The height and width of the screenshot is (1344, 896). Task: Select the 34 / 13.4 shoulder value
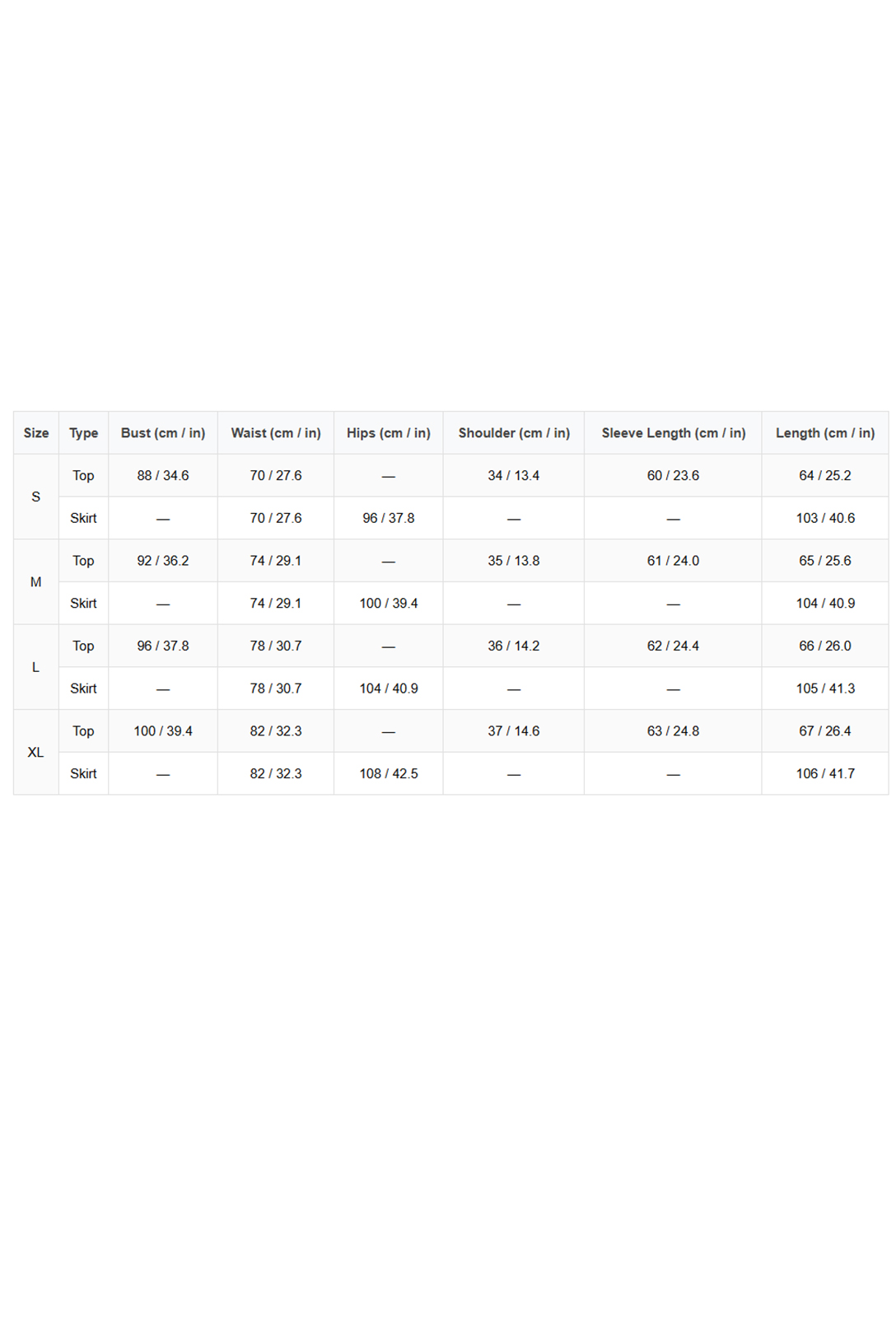coord(514,476)
